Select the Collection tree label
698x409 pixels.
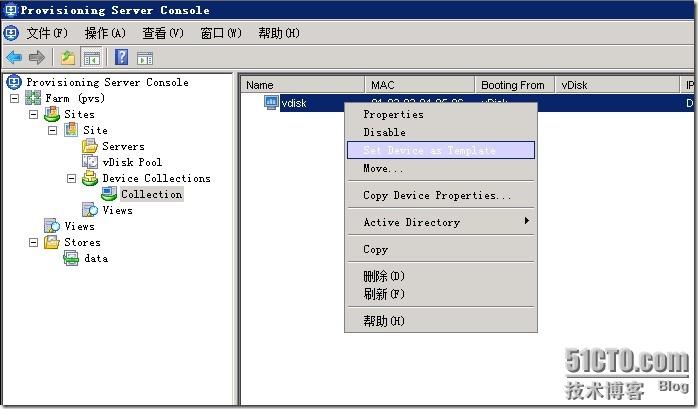click(x=151, y=194)
